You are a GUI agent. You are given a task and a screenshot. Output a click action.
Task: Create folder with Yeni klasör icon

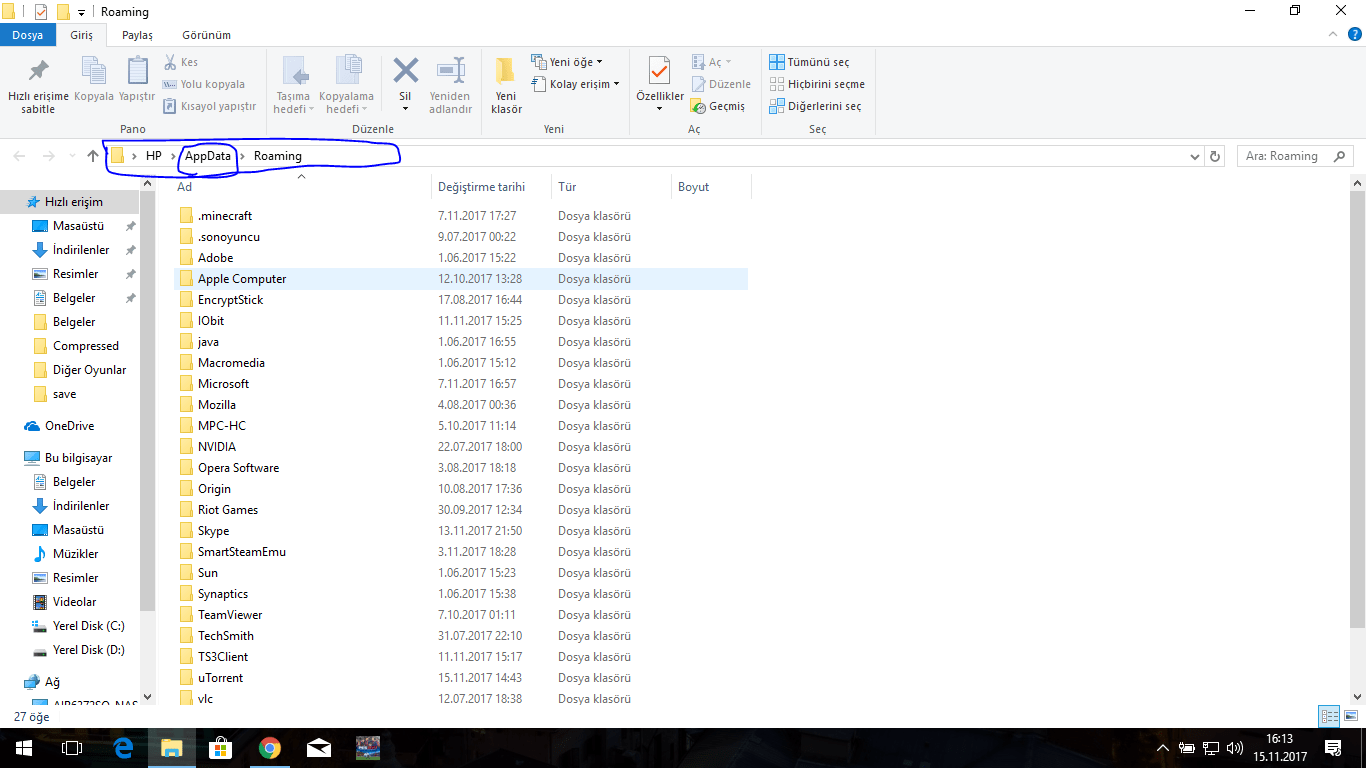[x=506, y=71]
